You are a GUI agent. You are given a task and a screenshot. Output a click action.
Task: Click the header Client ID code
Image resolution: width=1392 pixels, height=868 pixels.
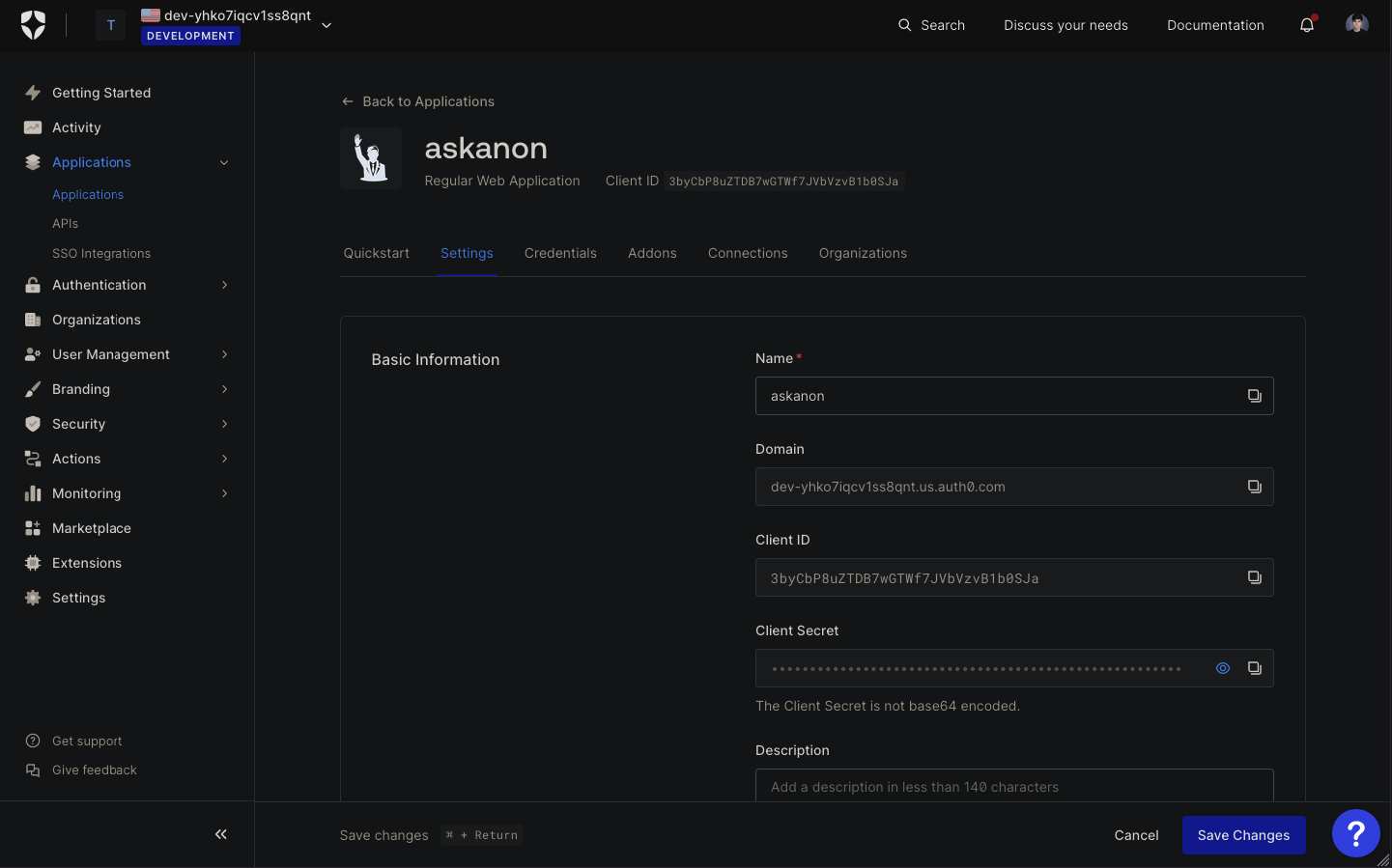[x=783, y=181]
